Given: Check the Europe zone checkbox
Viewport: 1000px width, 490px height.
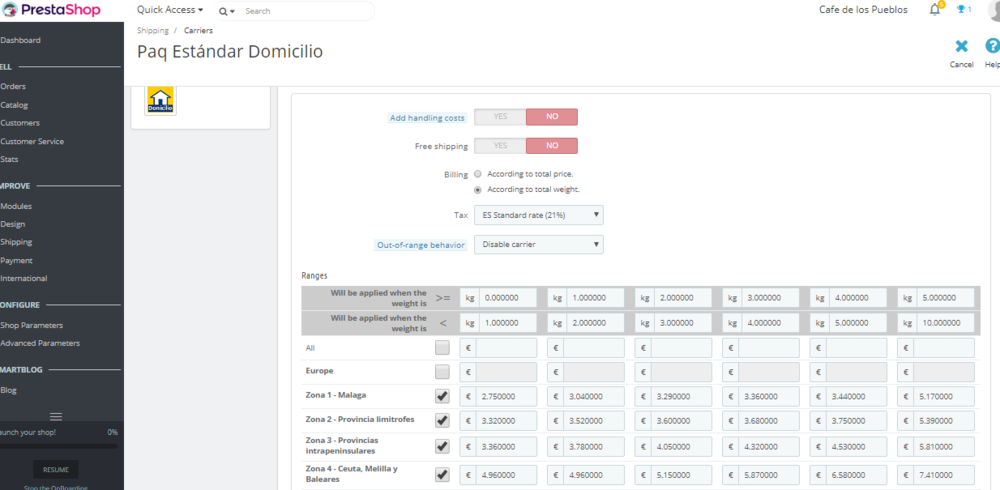Looking at the screenshot, I should (442, 371).
